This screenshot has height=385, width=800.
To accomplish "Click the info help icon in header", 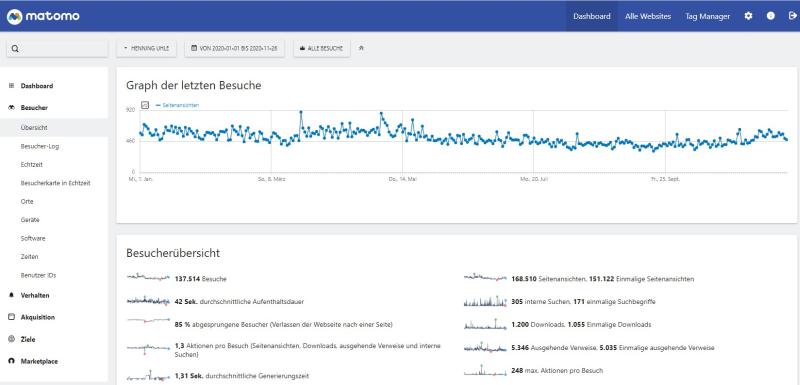I will click(x=770, y=16).
